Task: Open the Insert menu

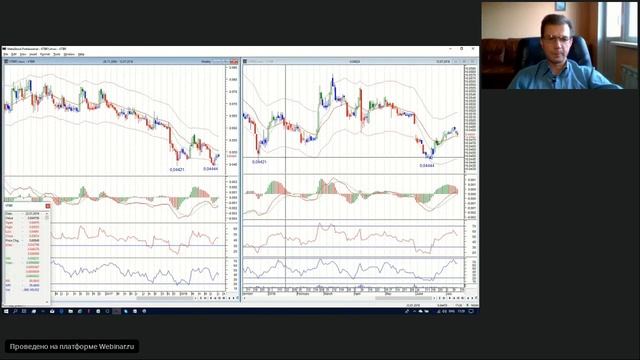Action: tap(33, 54)
